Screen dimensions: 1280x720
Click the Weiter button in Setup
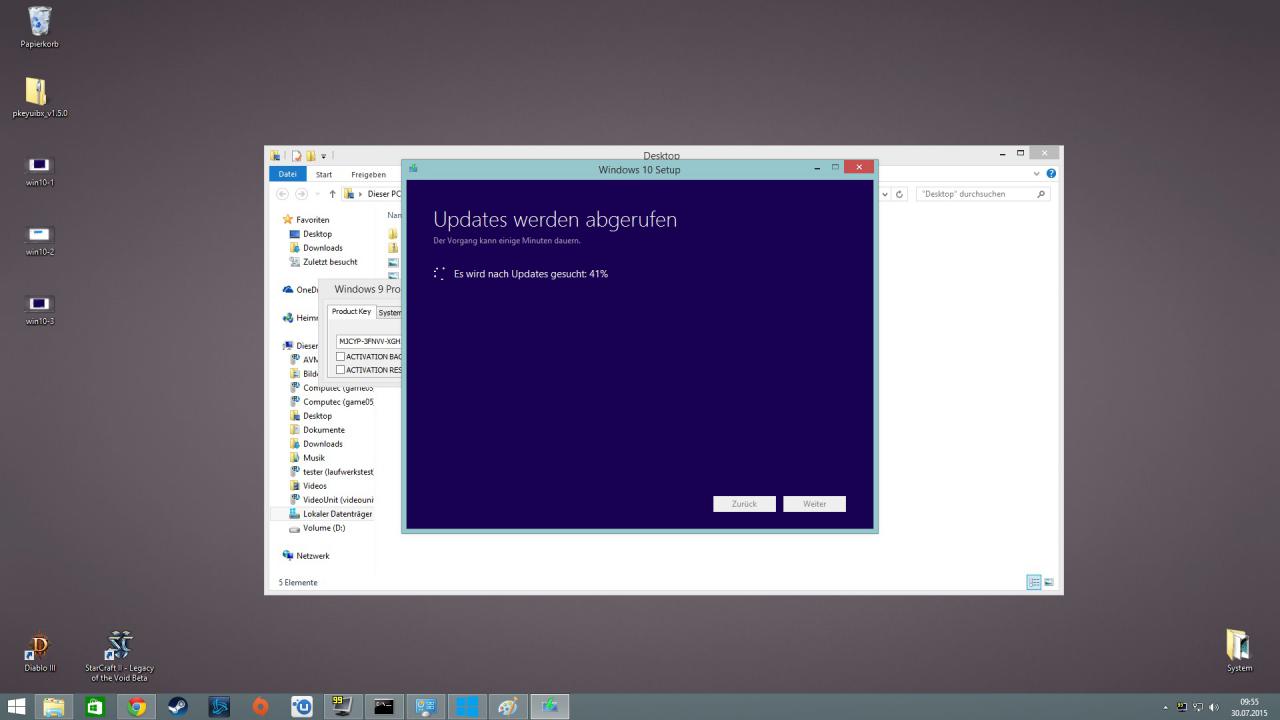(x=815, y=504)
